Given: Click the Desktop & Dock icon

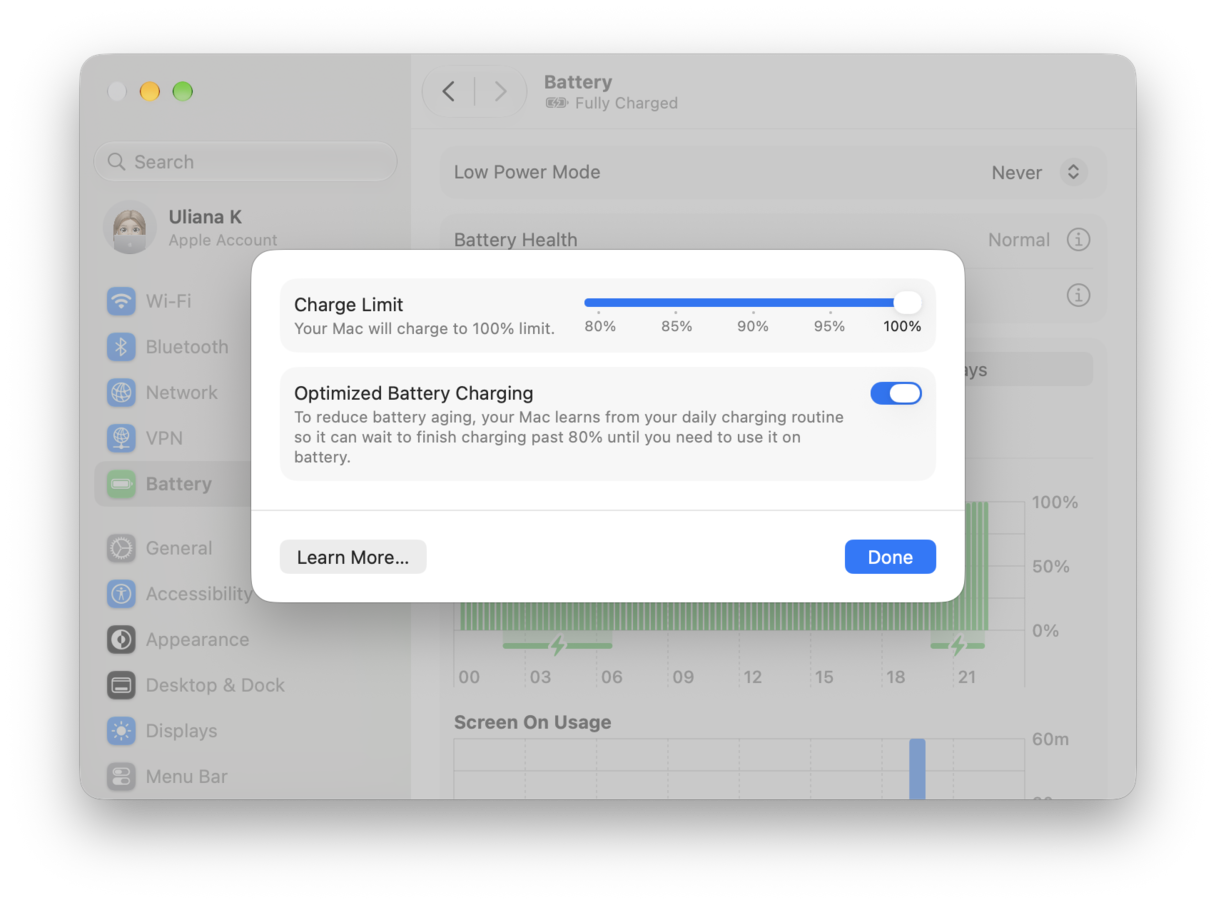Looking at the screenshot, I should 121,685.
